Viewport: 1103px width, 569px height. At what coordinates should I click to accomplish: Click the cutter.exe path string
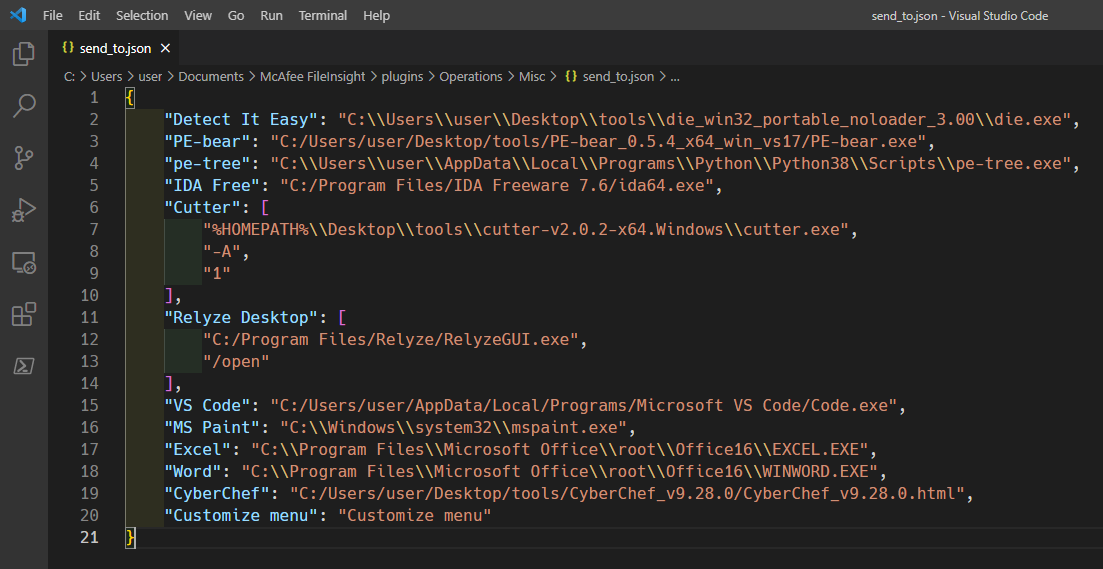(x=526, y=229)
